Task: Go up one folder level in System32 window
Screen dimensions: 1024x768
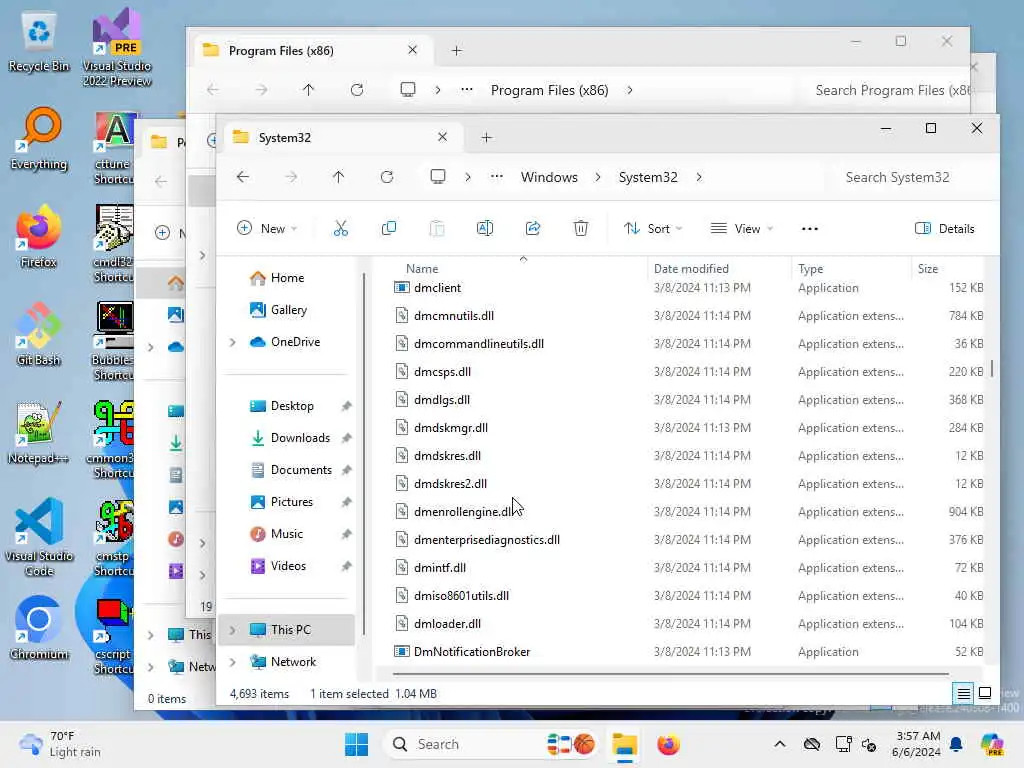Action: pyautogui.click(x=338, y=177)
